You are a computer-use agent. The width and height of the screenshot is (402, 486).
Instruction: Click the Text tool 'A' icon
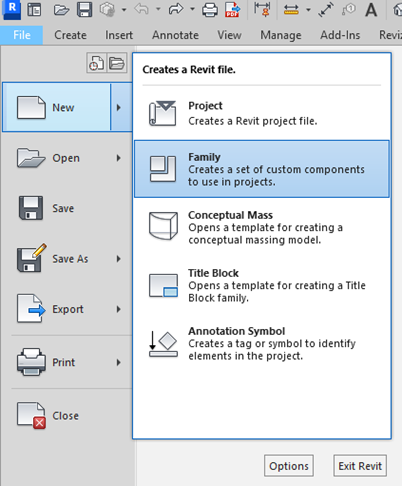click(371, 10)
